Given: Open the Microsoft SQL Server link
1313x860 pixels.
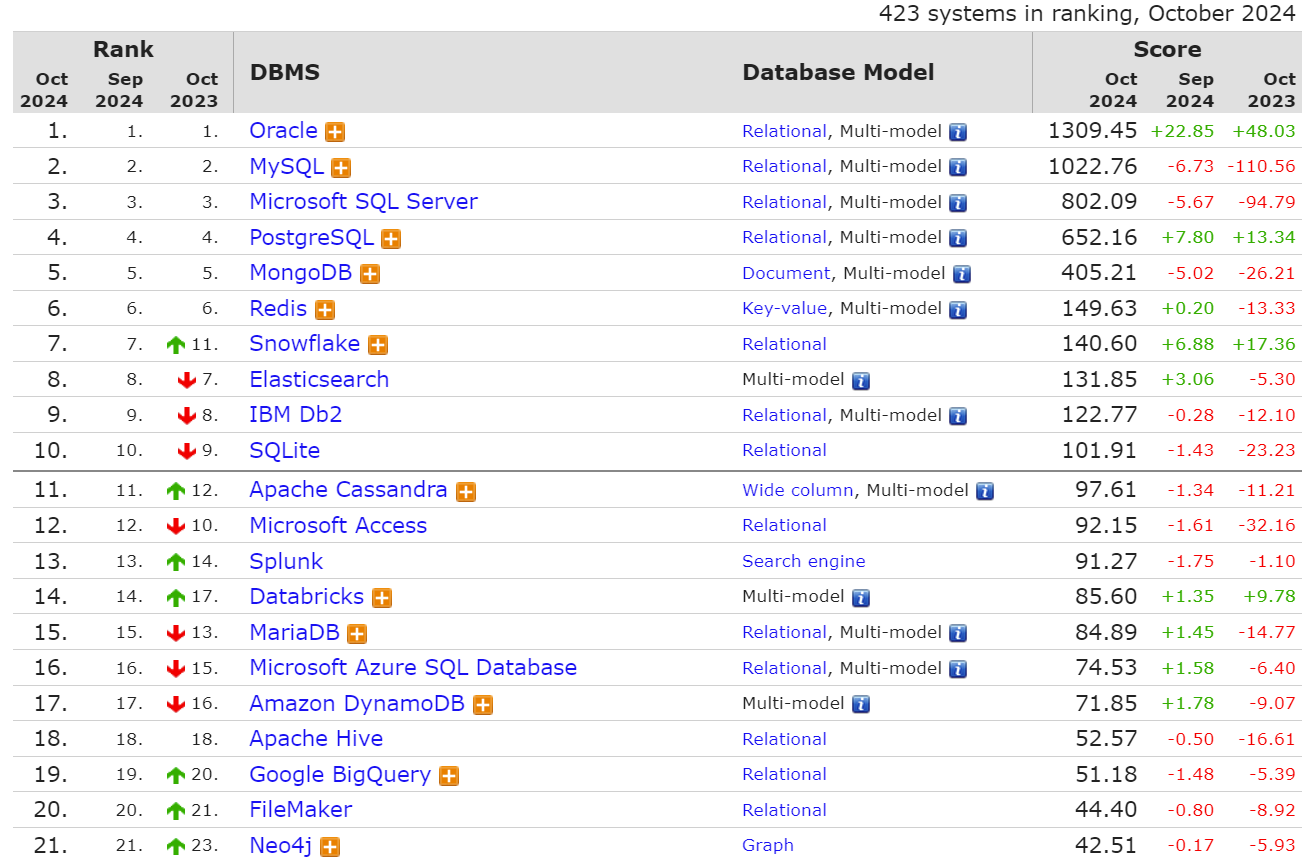Looking at the screenshot, I should coord(363,201).
